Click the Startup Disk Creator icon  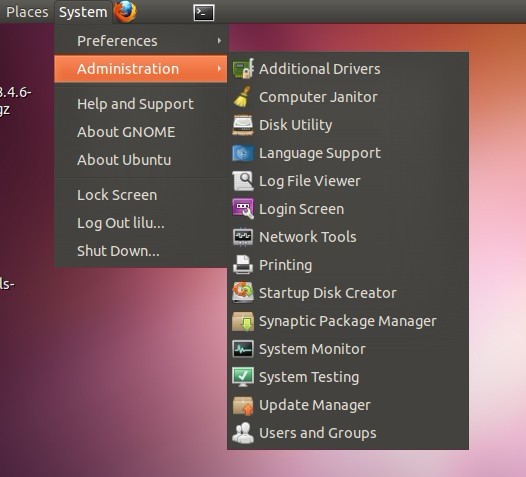(243, 293)
